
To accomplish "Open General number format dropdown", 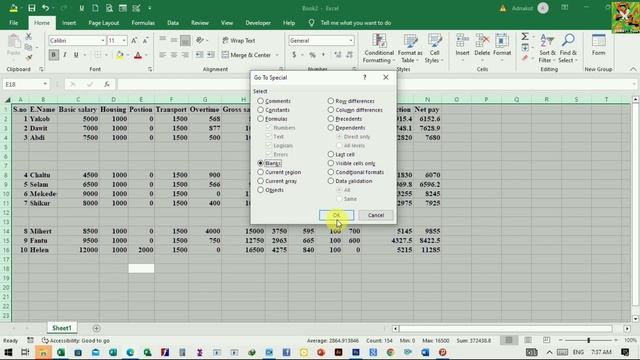I will coord(351,40).
